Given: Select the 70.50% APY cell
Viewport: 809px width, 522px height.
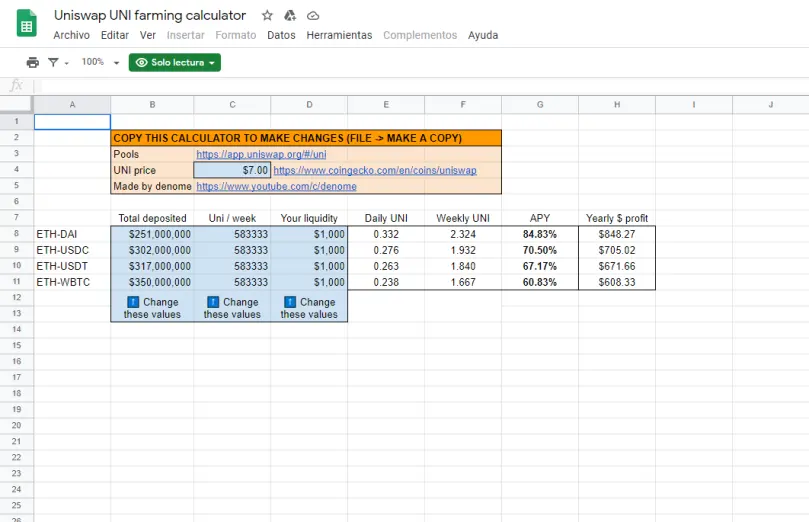Looking at the screenshot, I should click(x=540, y=250).
